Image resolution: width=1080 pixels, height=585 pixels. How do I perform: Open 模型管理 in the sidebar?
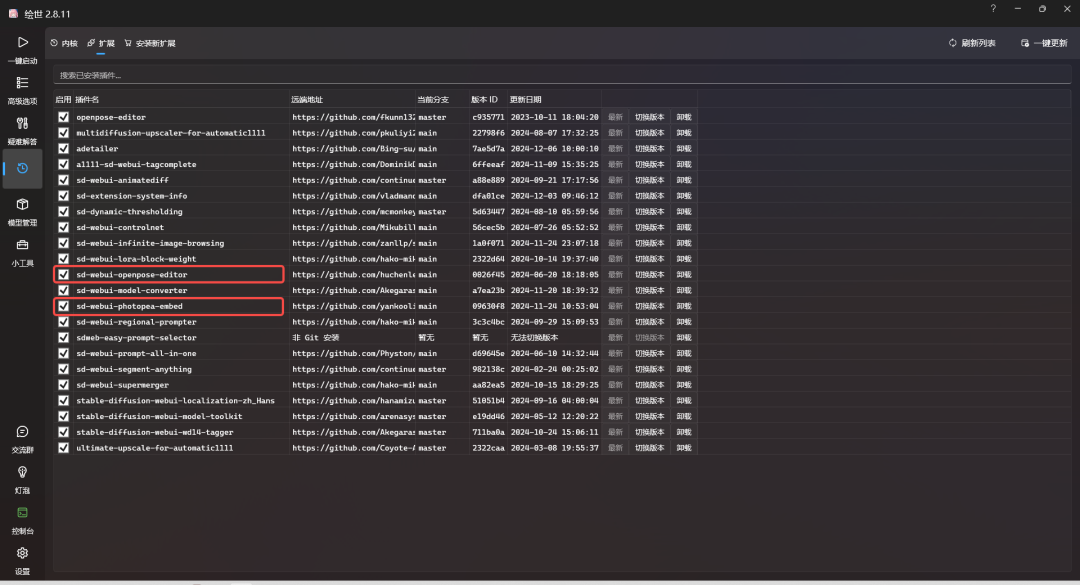[x=22, y=210]
